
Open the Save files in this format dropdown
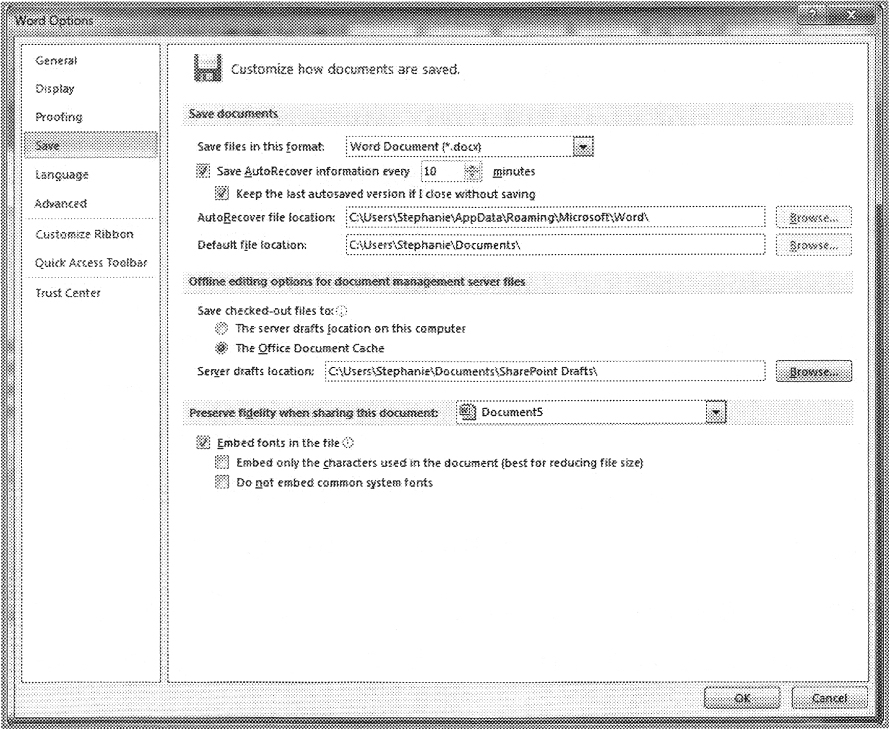(583, 147)
